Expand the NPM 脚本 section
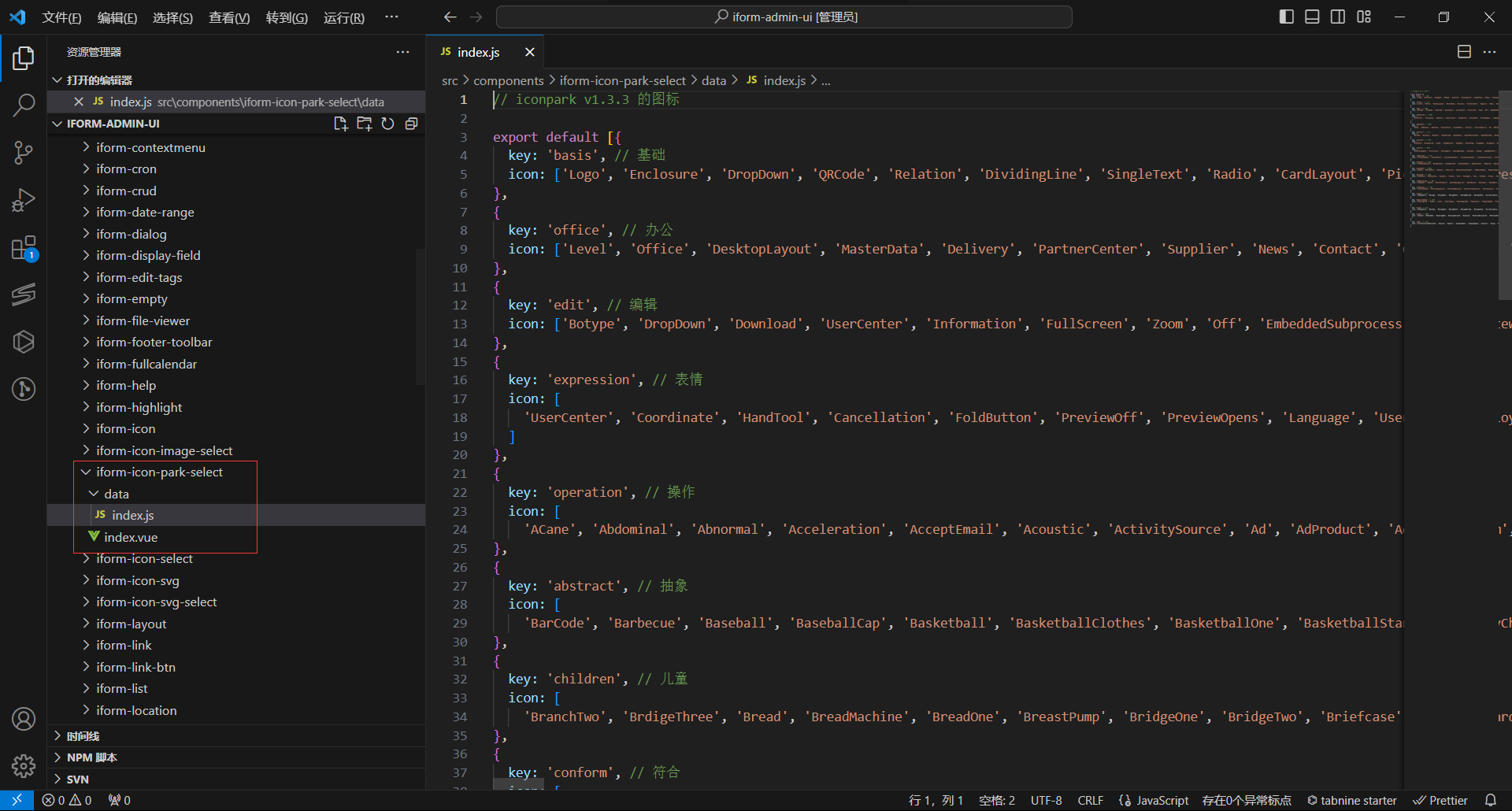 (x=91, y=757)
